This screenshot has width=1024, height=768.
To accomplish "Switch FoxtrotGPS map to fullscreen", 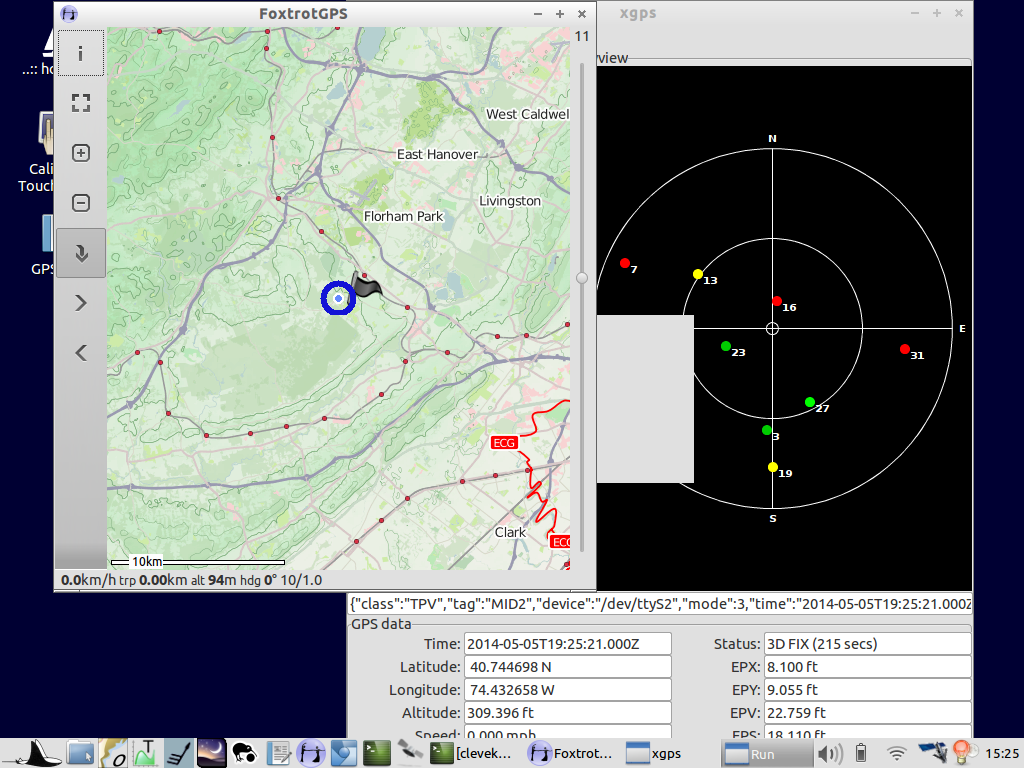I will point(80,103).
